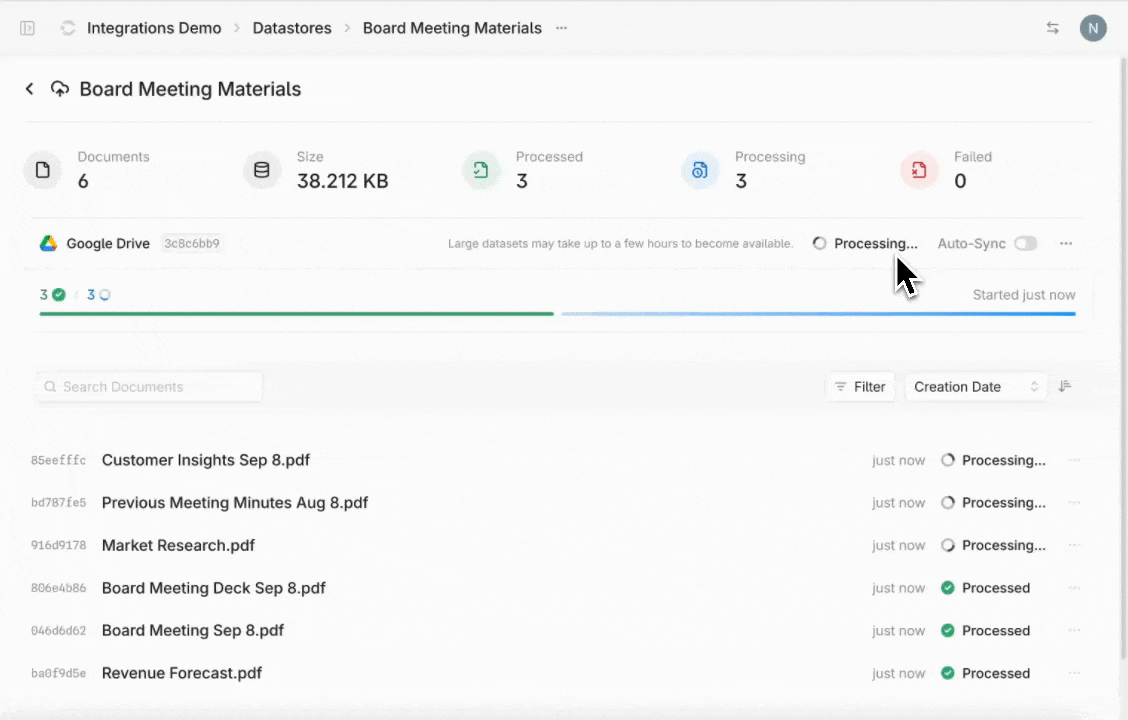Click the Failed documents icon
The height and width of the screenshot is (720, 1128).
coord(919,170)
